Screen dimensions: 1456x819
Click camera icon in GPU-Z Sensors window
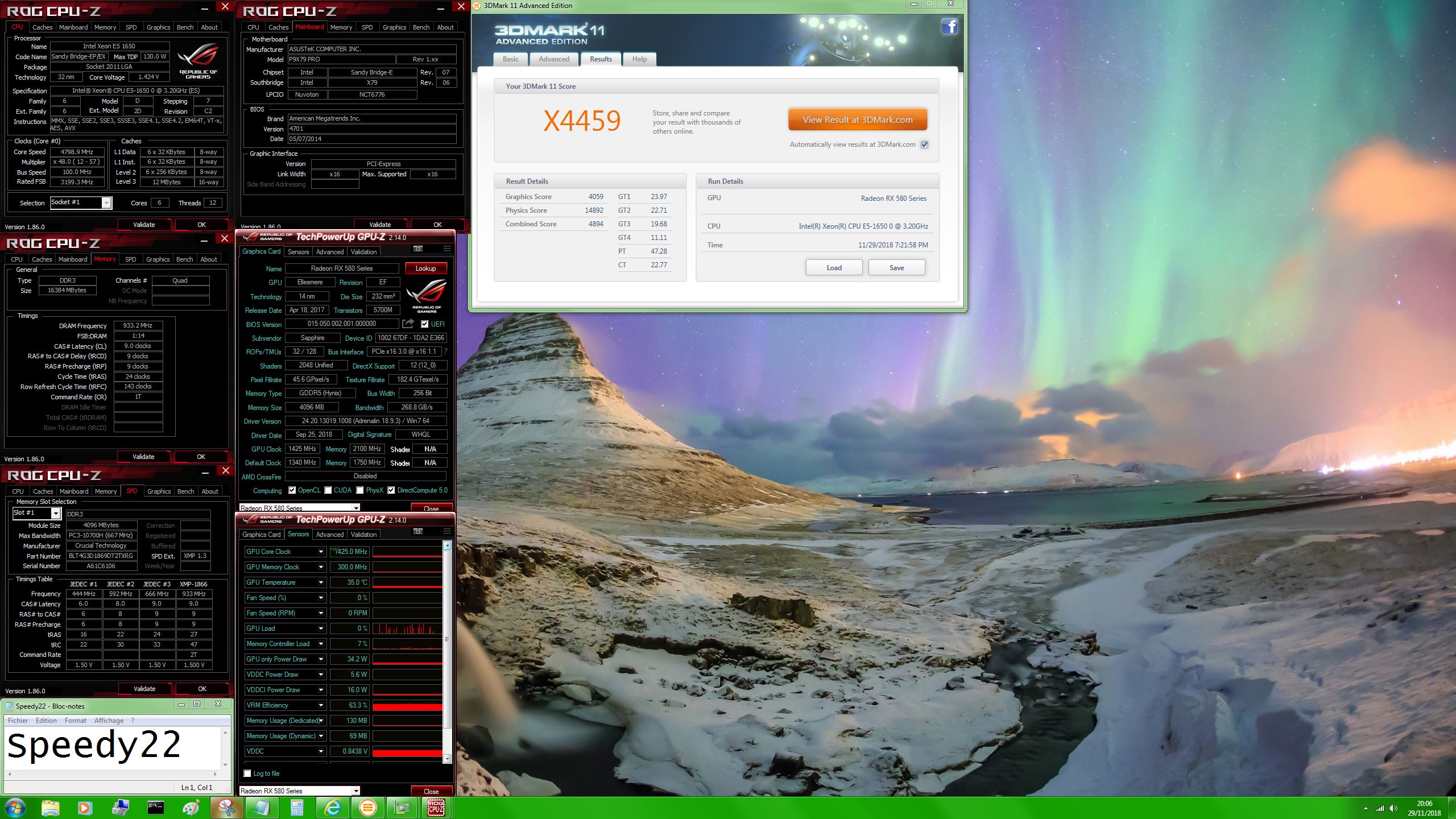pos(418,531)
